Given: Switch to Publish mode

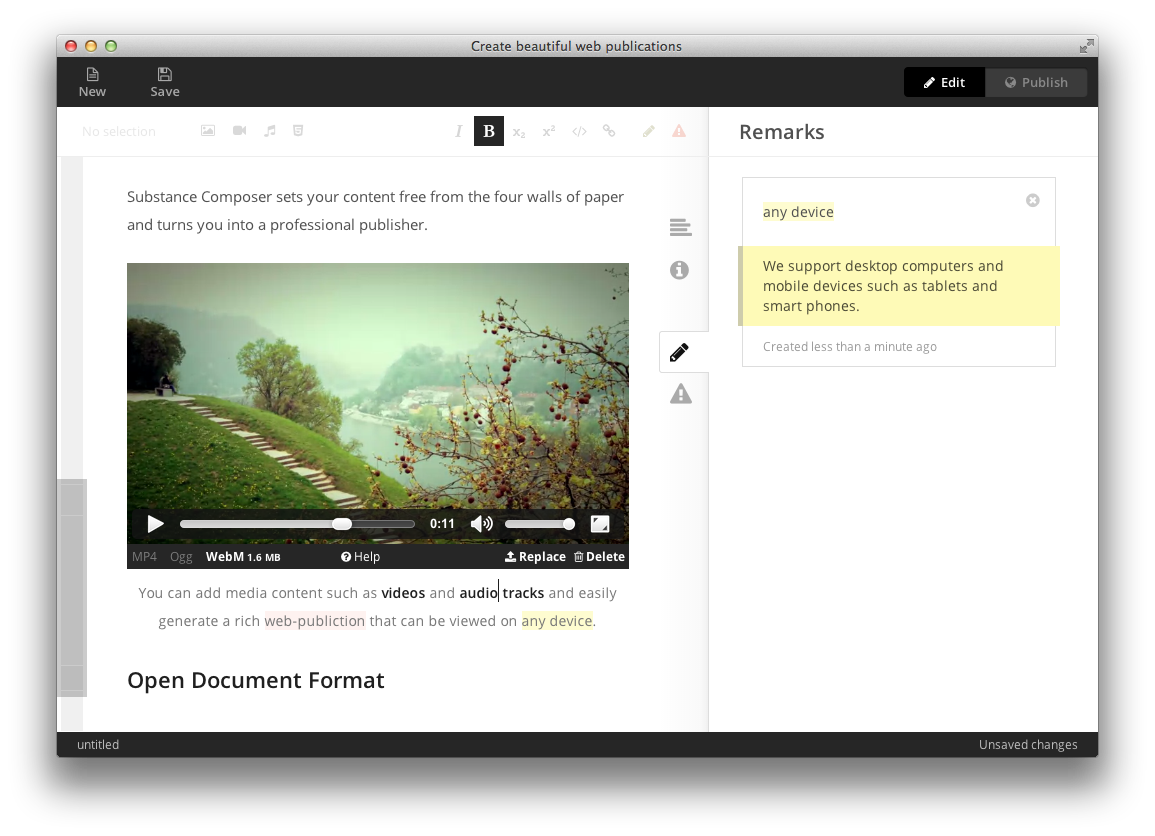Looking at the screenshot, I should coord(1036,82).
